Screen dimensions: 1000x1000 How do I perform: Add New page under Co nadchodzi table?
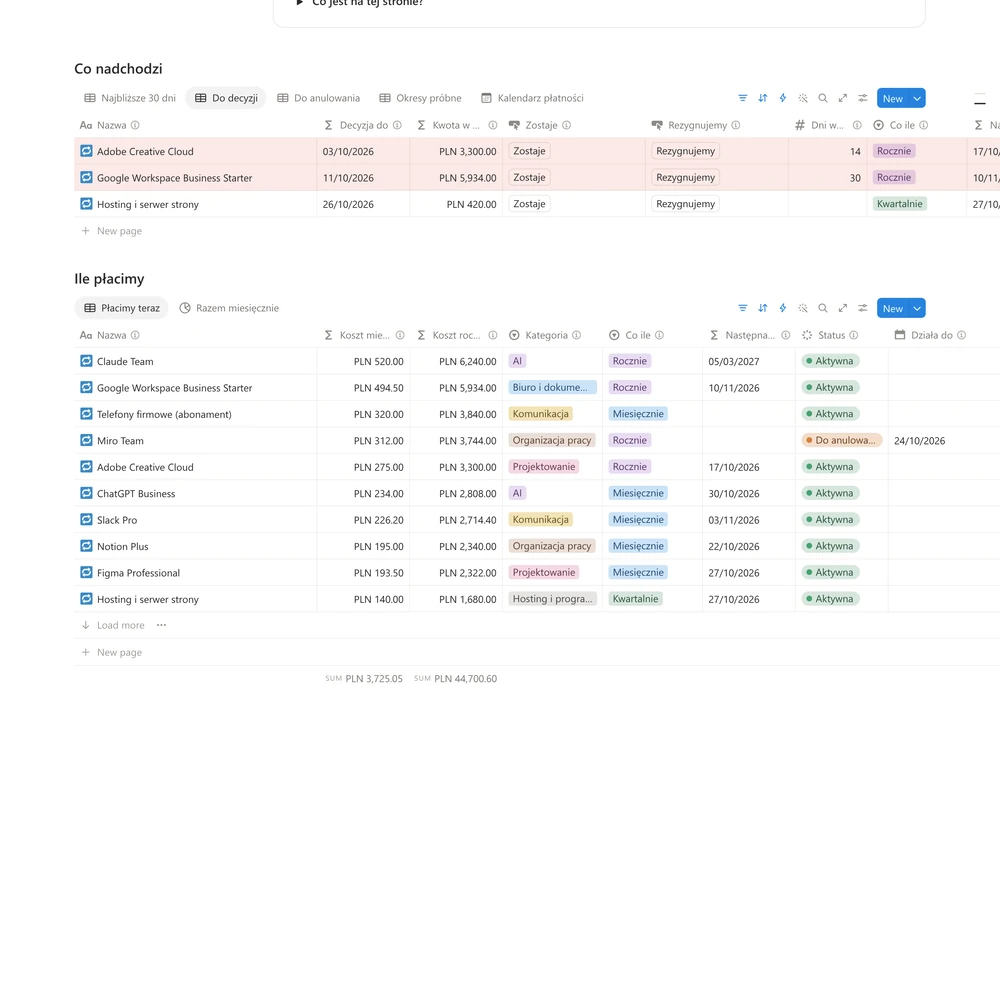[112, 231]
